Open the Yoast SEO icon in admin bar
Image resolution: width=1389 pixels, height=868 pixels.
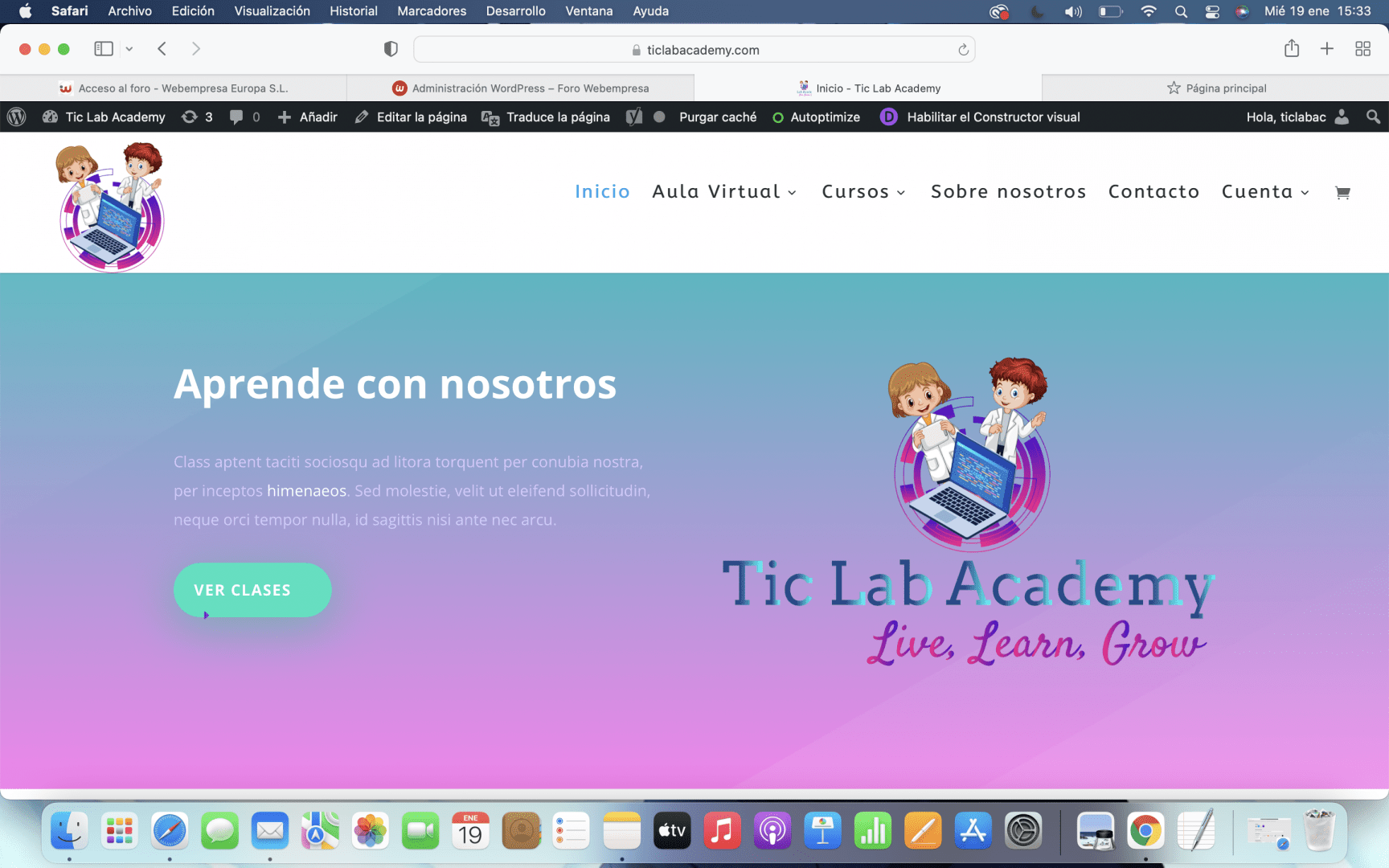[634, 117]
